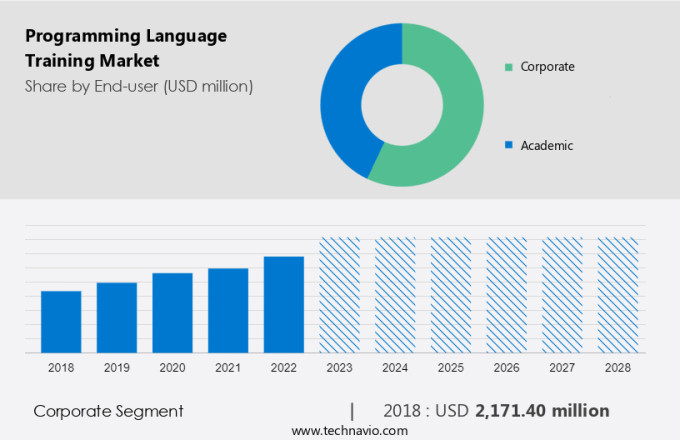680x440 pixels.
Task: Click the 2028 hatched forecast bar
Action: (617, 295)
